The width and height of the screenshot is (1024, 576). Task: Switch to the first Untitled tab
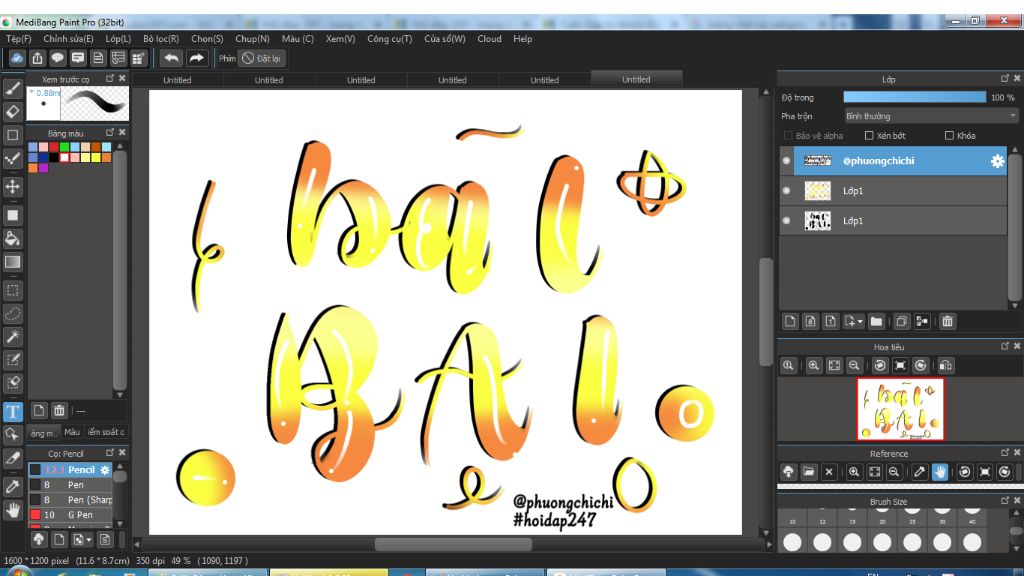[177, 80]
